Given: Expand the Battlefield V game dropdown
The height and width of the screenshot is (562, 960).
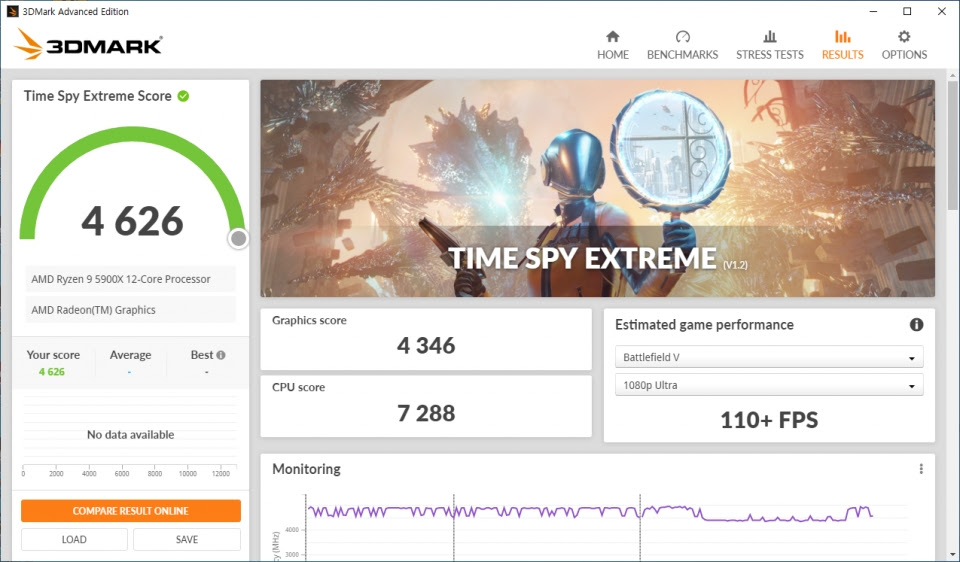Looking at the screenshot, I should [769, 357].
